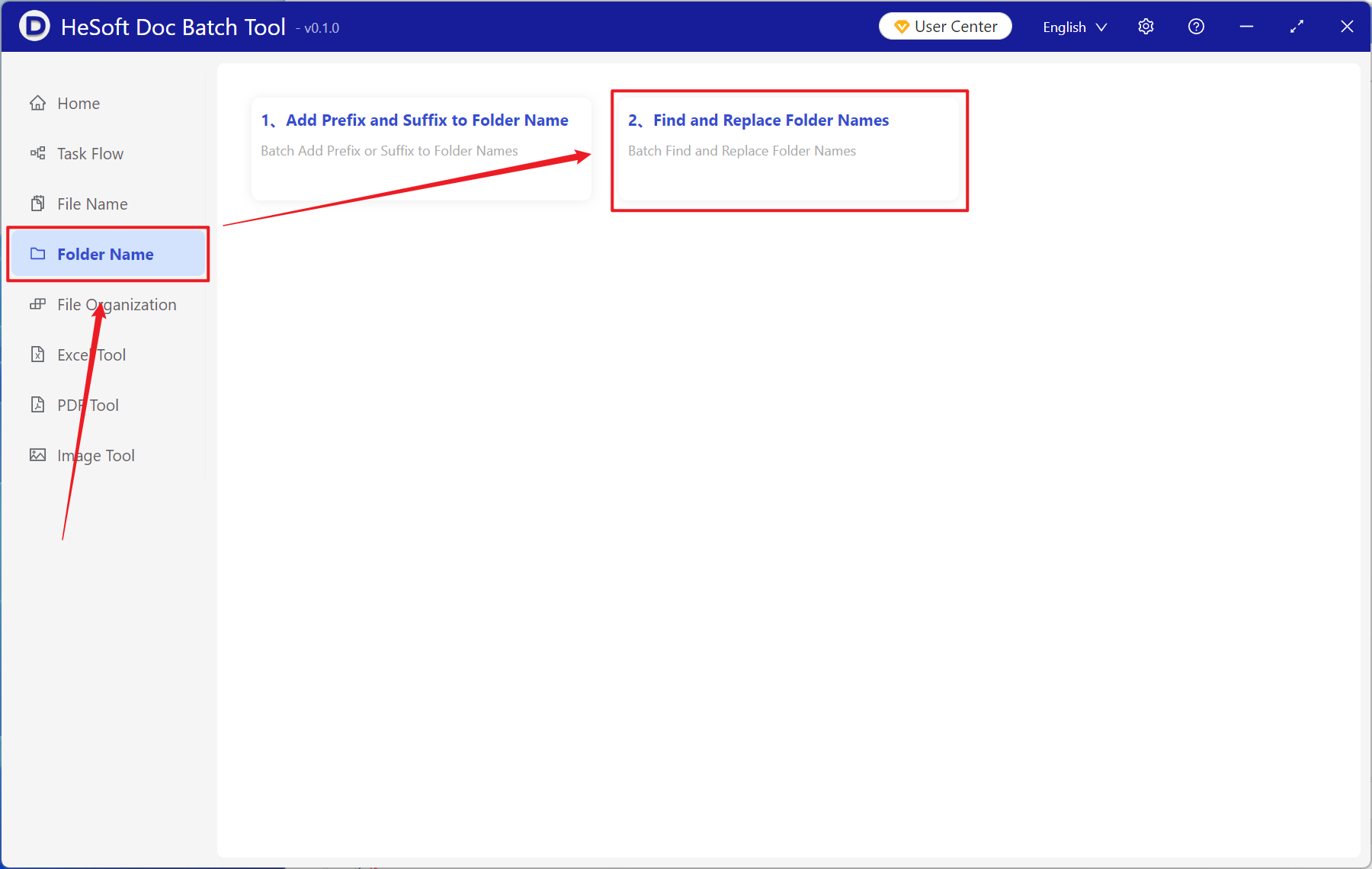The width and height of the screenshot is (1372, 869).
Task: Click the HeSoft logo icon
Action: (x=34, y=26)
